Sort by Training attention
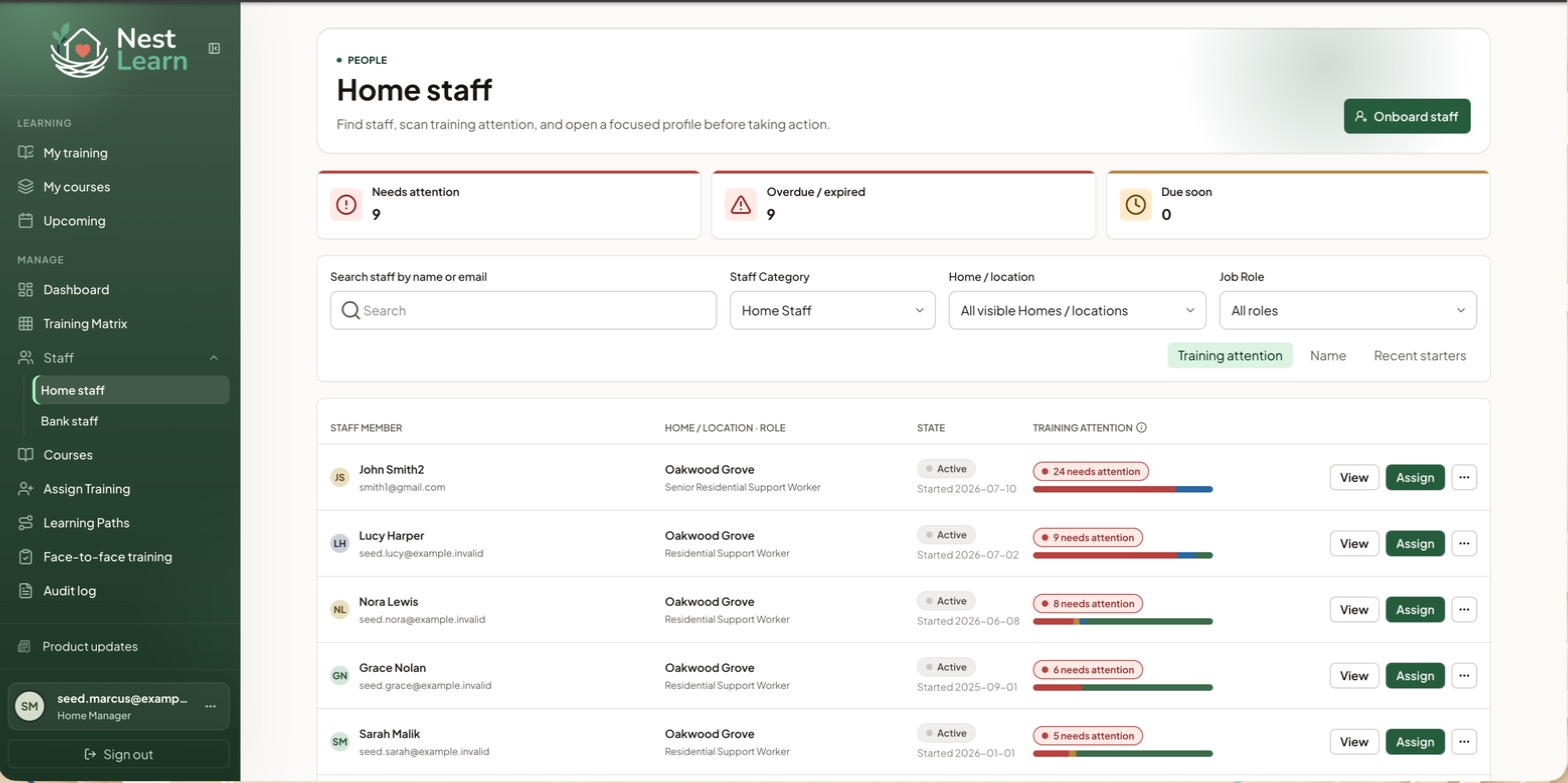Image resolution: width=1568 pixels, height=783 pixels. tap(1230, 355)
